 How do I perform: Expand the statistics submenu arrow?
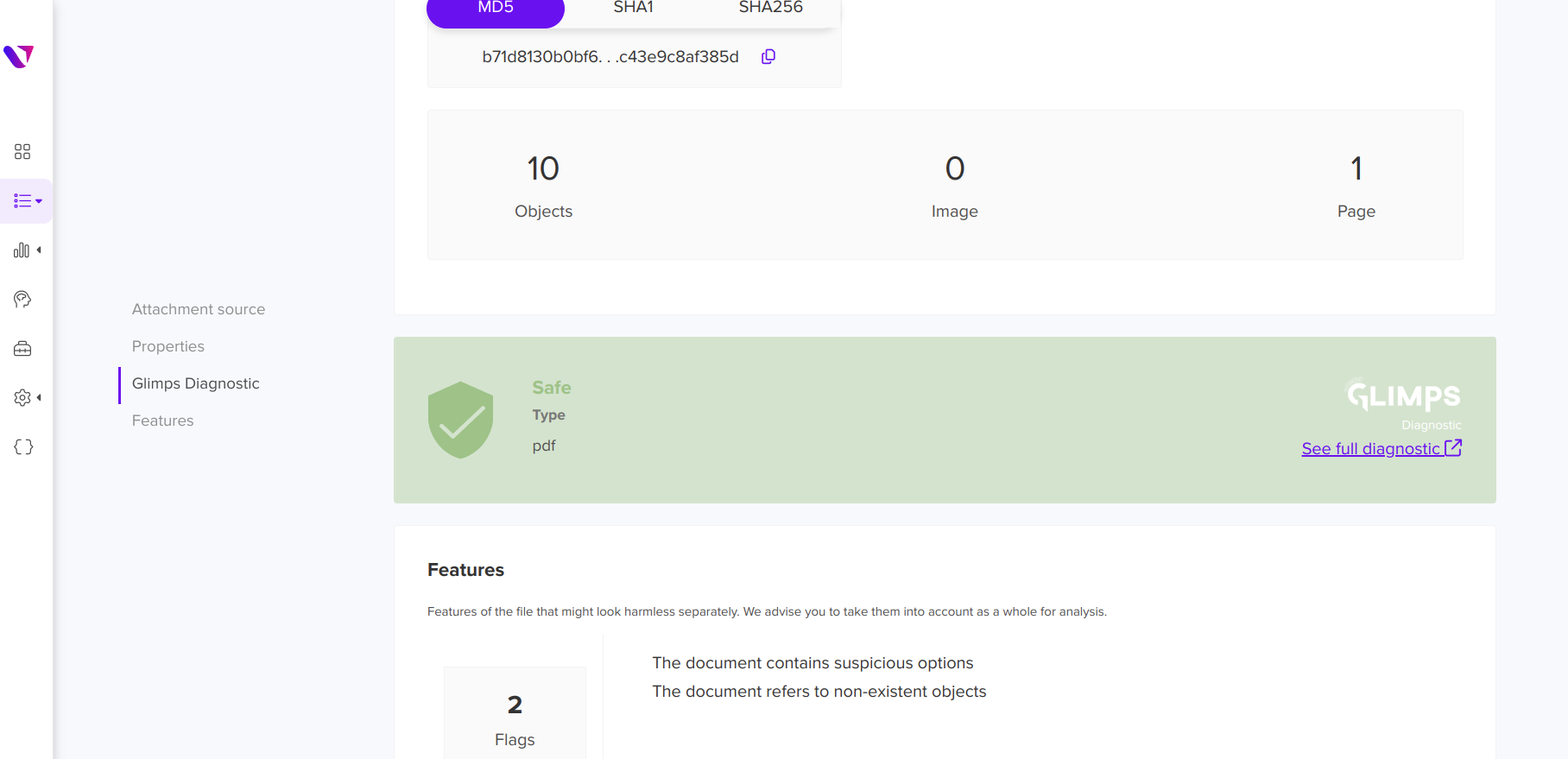point(39,250)
